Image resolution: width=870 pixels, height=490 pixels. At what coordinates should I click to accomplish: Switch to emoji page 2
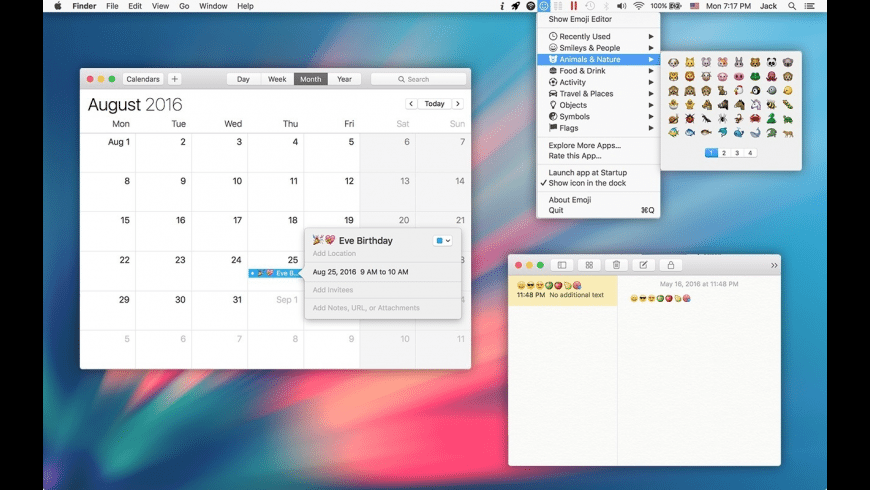(x=724, y=153)
